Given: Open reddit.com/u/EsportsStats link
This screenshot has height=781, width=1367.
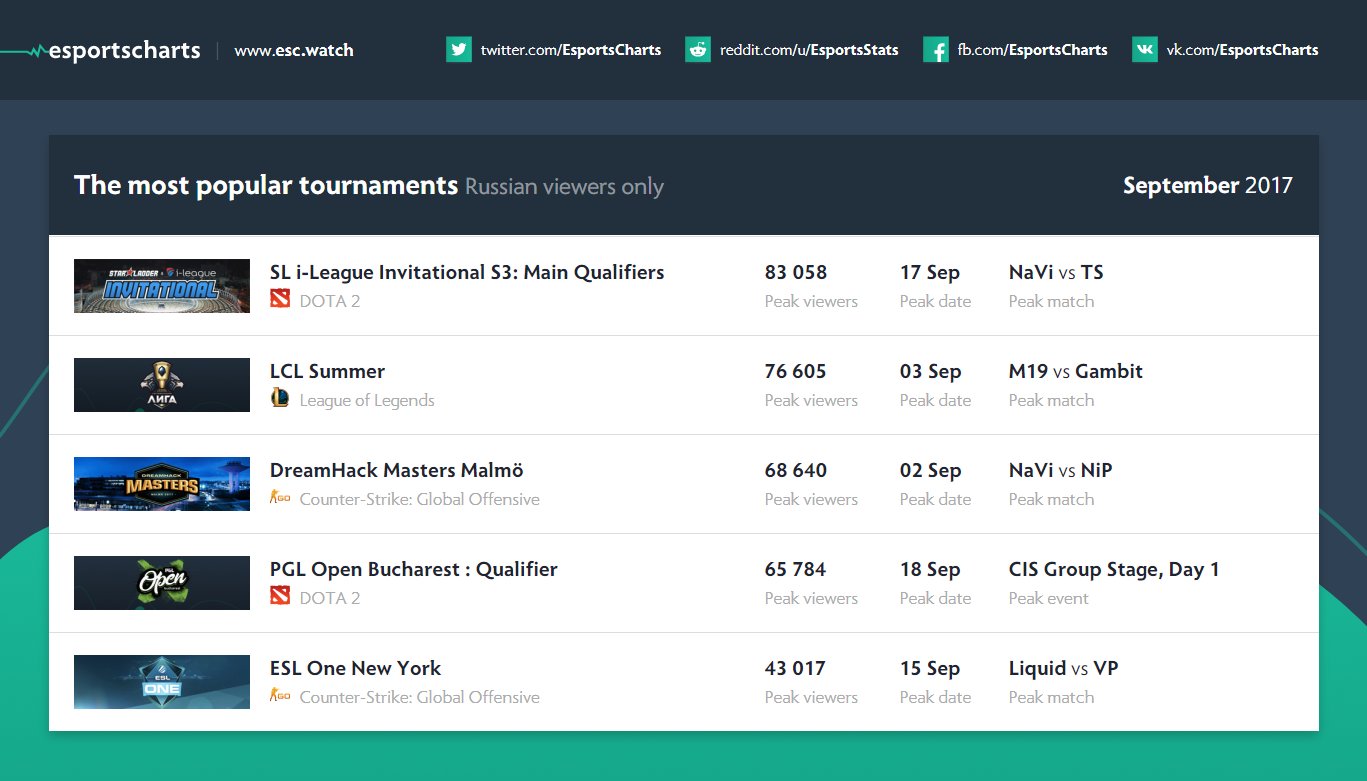Looking at the screenshot, I should pyautogui.click(x=809, y=50).
